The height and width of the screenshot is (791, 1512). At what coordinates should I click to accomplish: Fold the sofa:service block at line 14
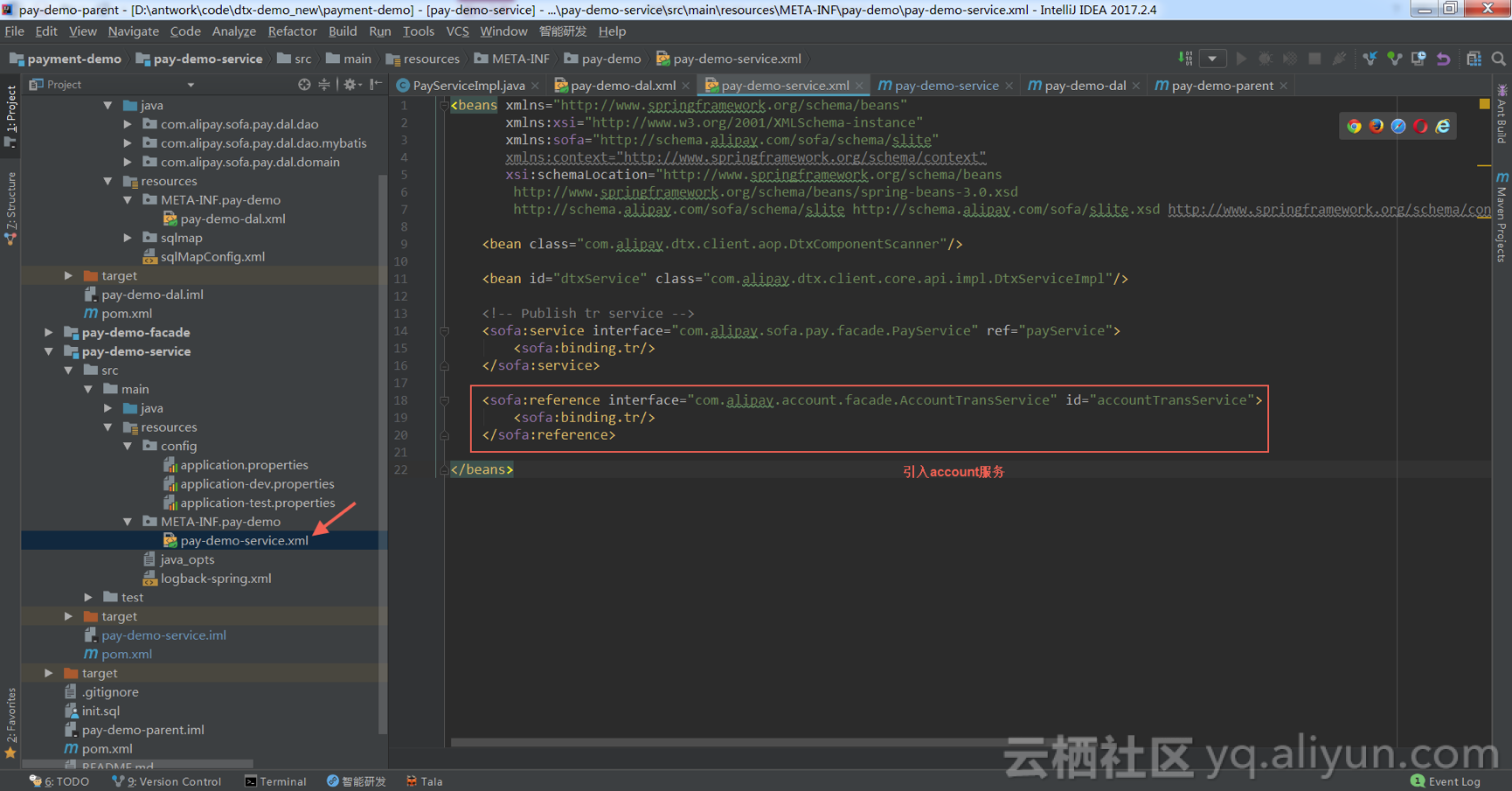(444, 331)
